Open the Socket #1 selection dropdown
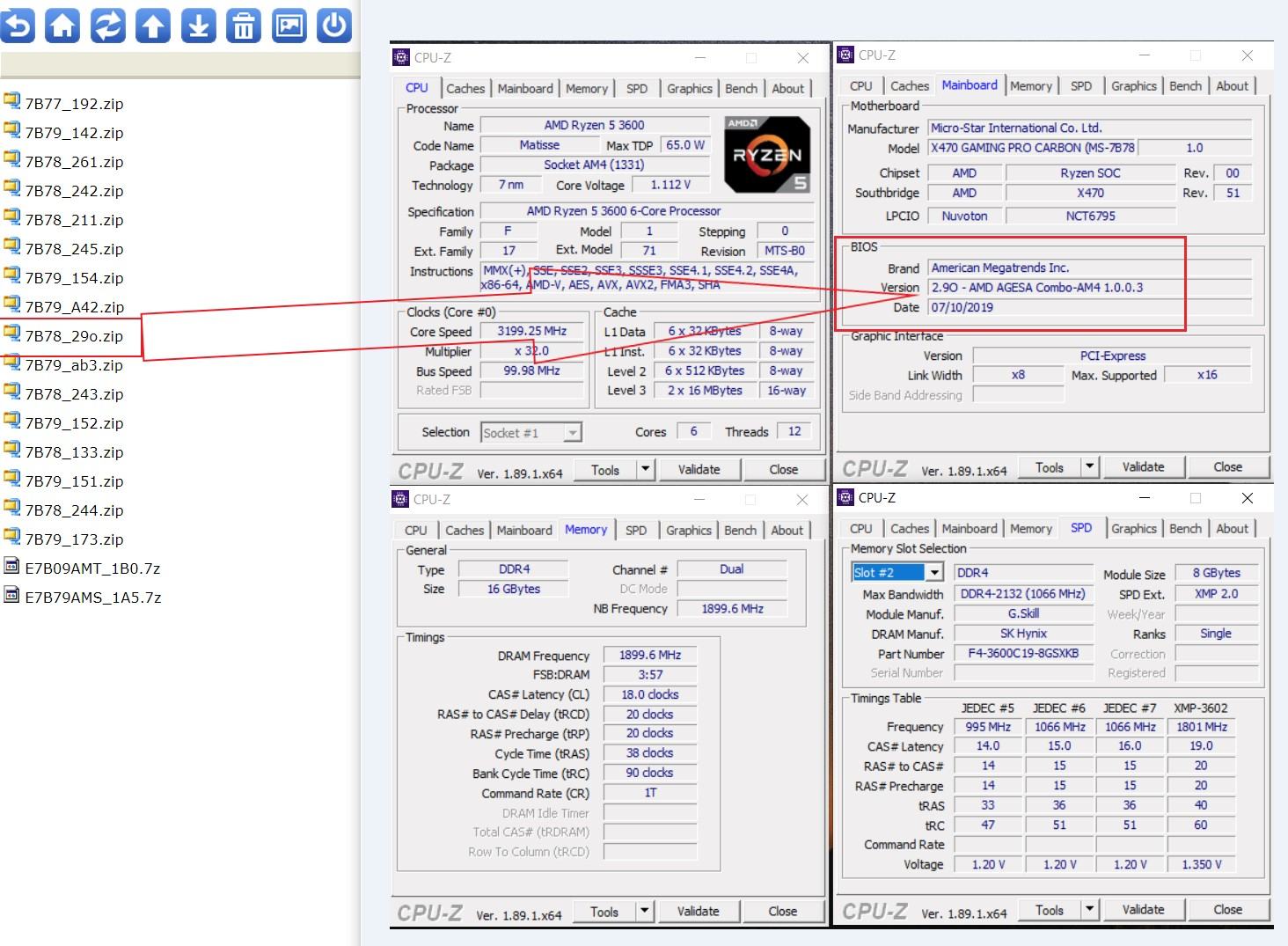1288x946 pixels. coord(573,432)
